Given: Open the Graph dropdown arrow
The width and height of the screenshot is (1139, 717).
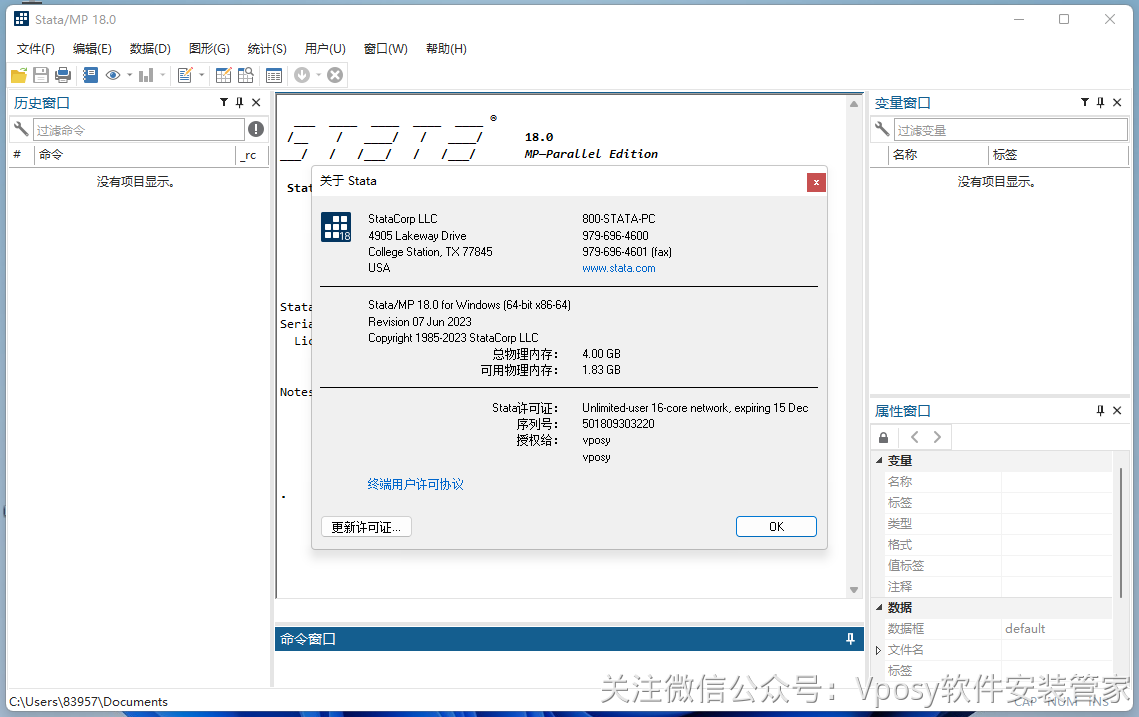Looking at the screenshot, I should (x=163, y=75).
